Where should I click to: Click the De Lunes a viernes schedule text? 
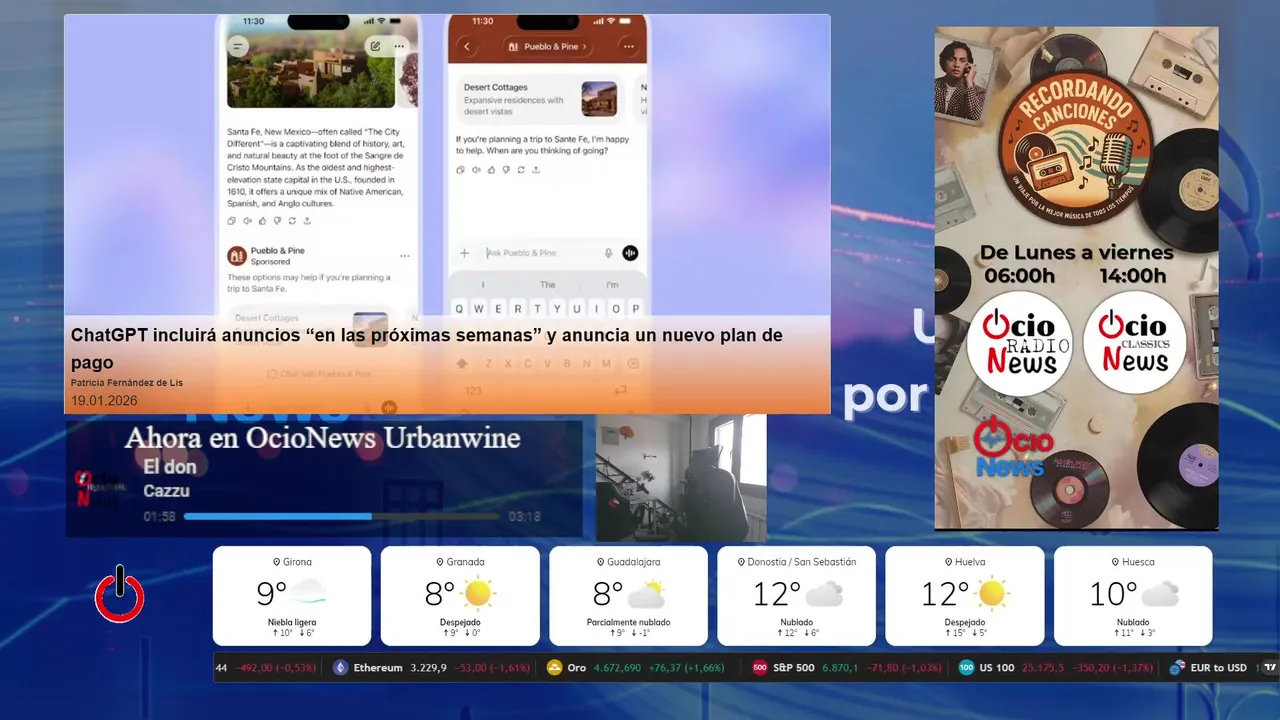coord(1077,252)
